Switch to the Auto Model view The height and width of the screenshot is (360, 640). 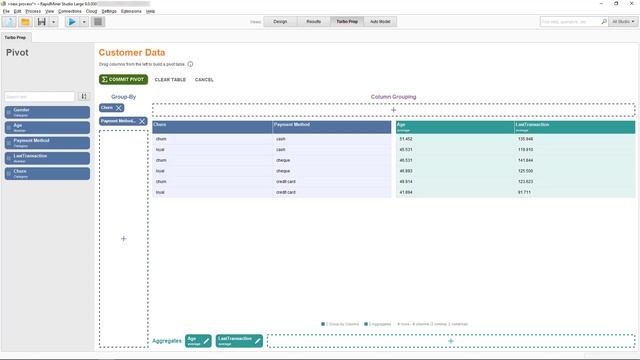click(380, 22)
